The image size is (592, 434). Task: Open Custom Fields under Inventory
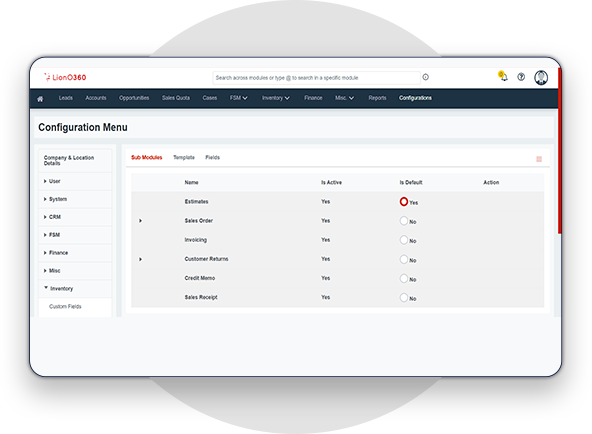pos(65,306)
